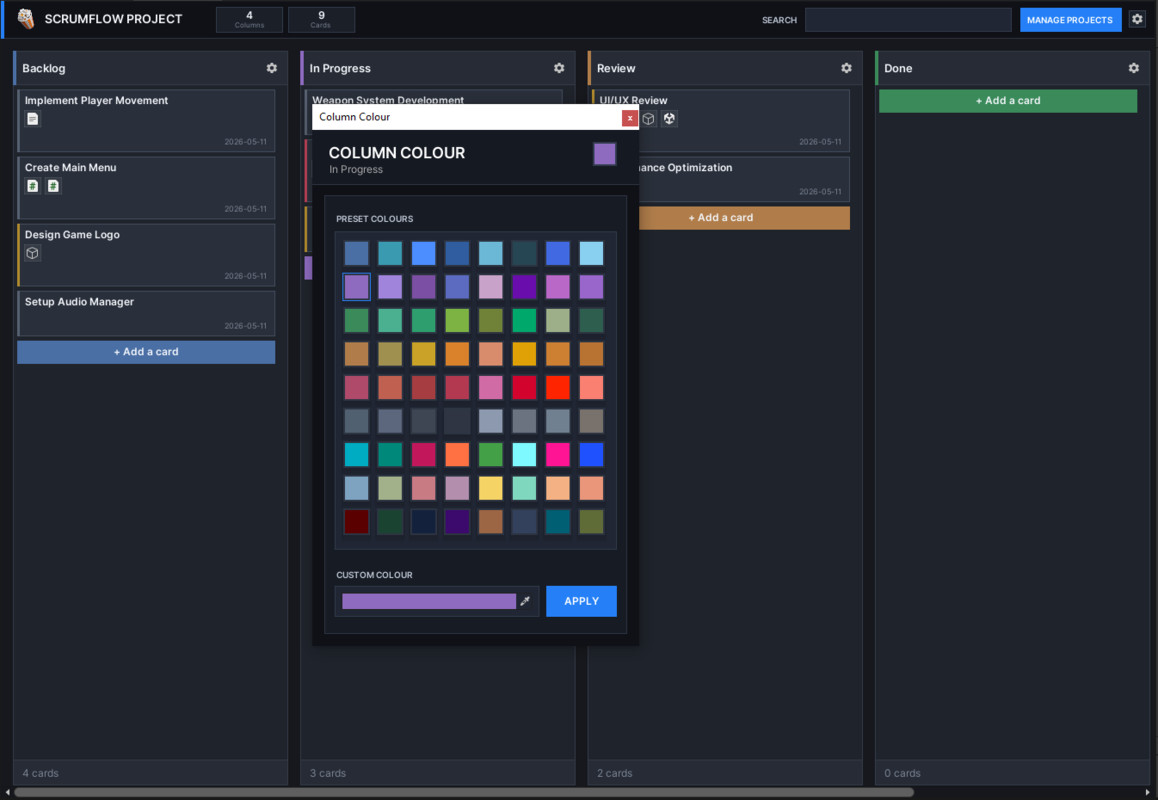Click the '4 cards' footer in Backlog
This screenshot has width=1158, height=800.
tap(40, 773)
